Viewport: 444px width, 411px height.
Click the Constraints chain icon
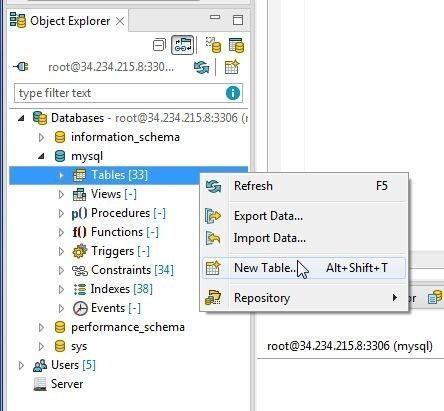80,270
